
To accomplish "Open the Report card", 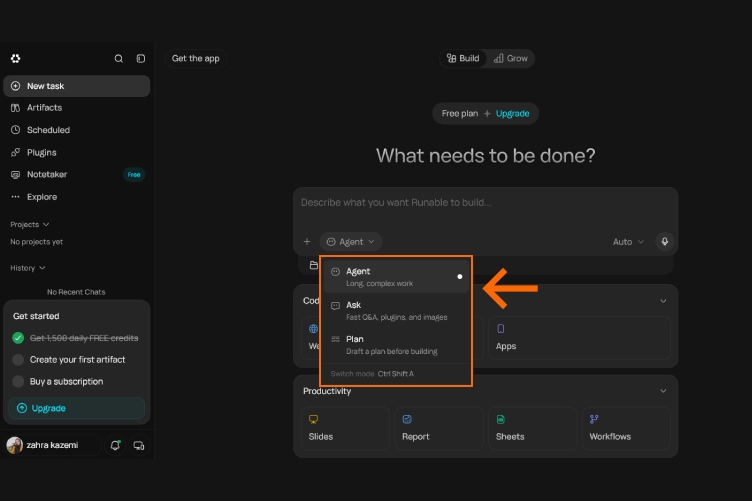I will point(439,428).
